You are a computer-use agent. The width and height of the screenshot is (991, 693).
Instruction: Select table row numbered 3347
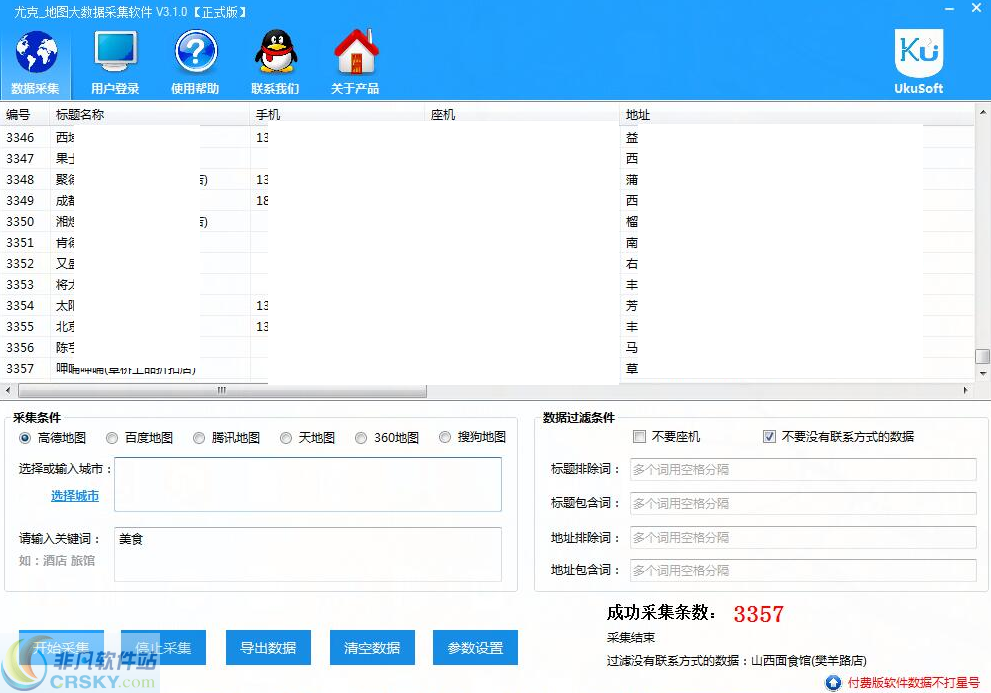(x=487, y=158)
